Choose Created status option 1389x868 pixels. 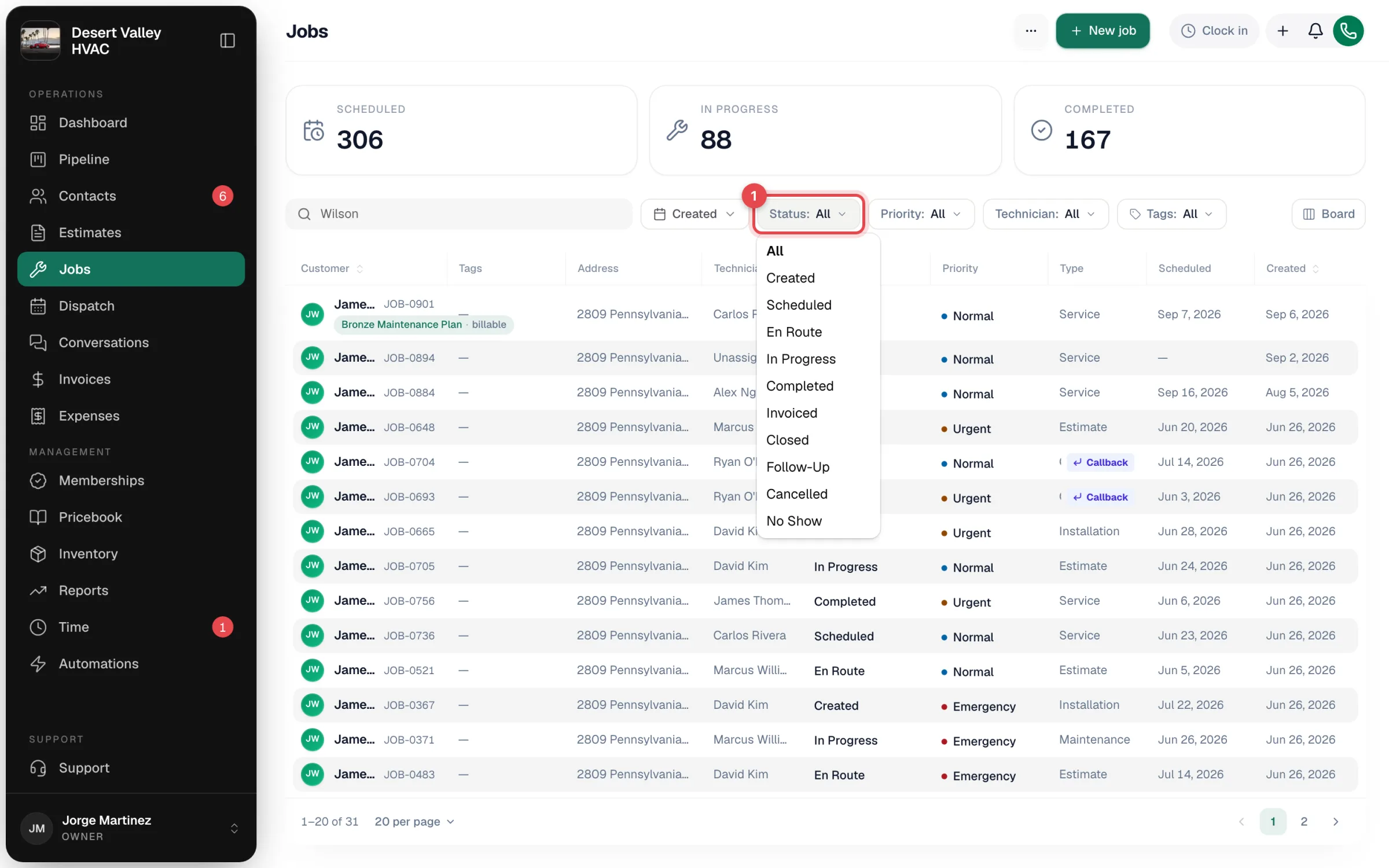(818, 278)
